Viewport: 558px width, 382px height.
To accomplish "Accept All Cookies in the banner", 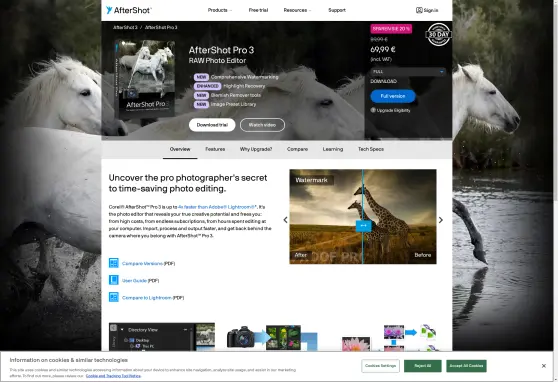I will [x=466, y=366].
